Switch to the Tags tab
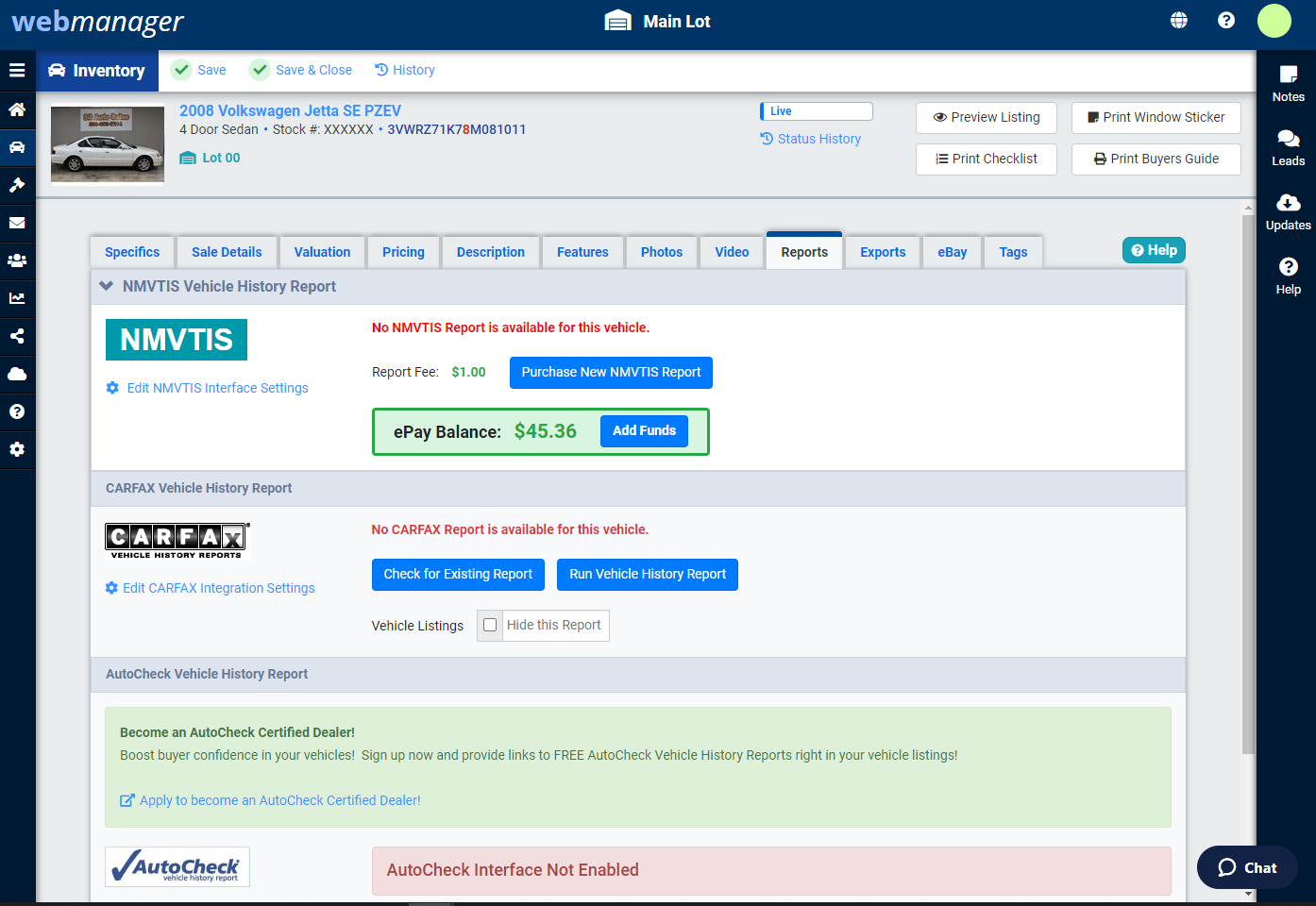 (x=1013, y=252)
